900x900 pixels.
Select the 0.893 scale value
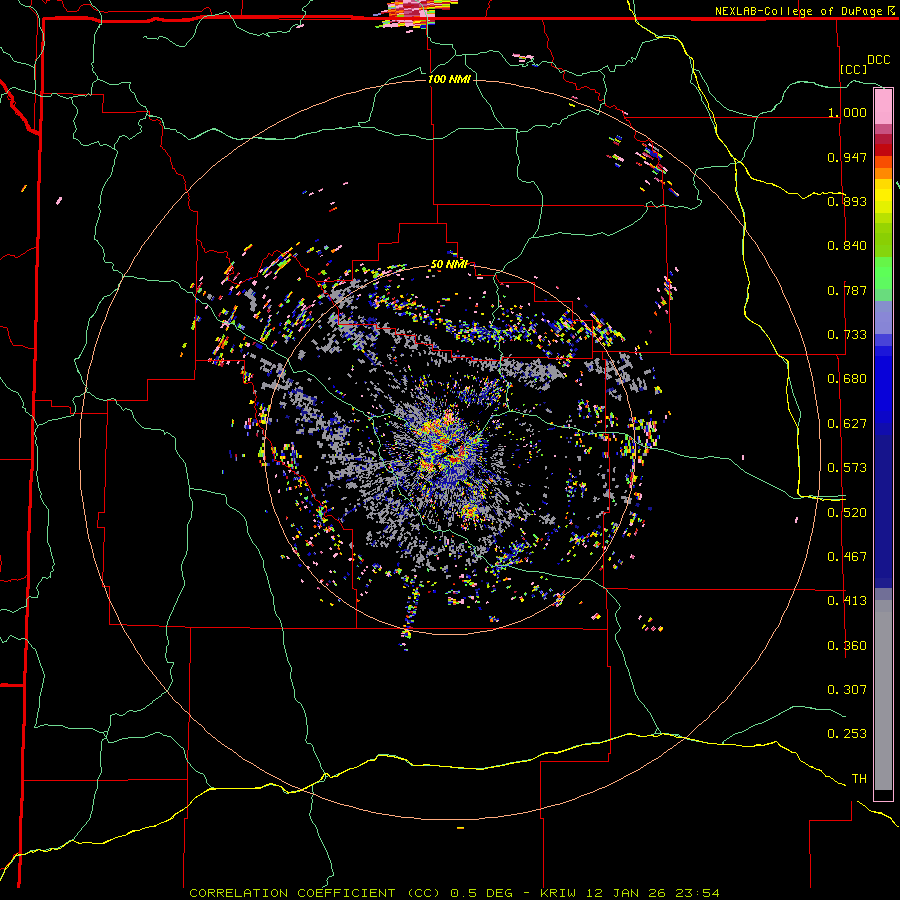(x=847, y=201)
